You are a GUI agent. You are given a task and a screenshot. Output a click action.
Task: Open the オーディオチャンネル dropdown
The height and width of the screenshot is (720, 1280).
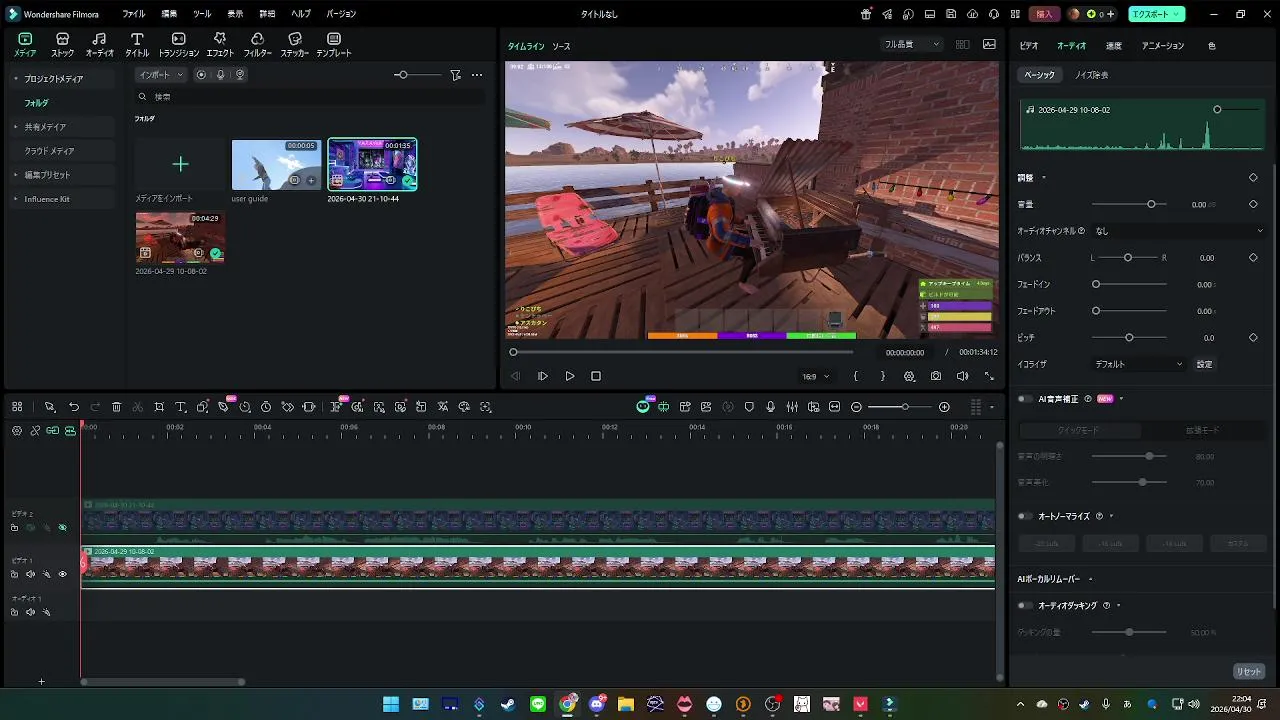(x=1179, y=231)
